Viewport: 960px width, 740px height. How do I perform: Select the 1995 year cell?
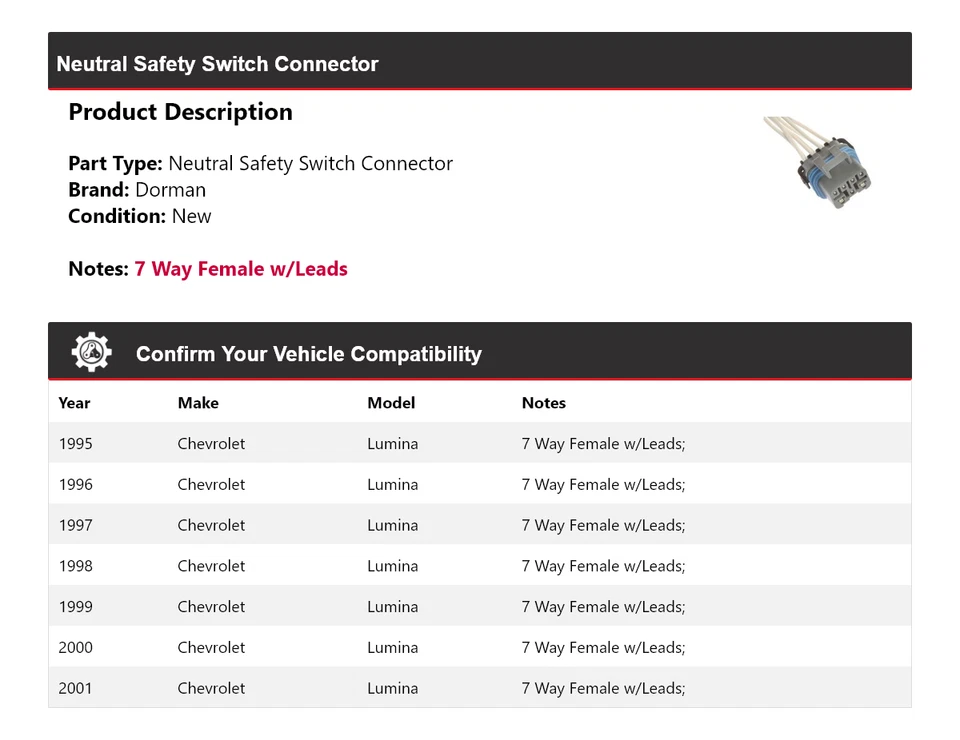point(75,444)
